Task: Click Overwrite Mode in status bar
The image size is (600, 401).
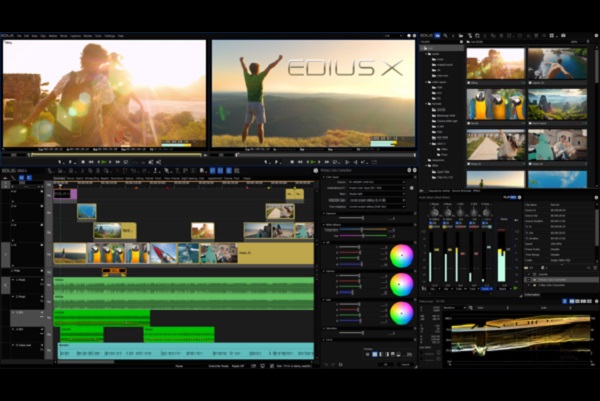Action: click(x=219, y=366)
